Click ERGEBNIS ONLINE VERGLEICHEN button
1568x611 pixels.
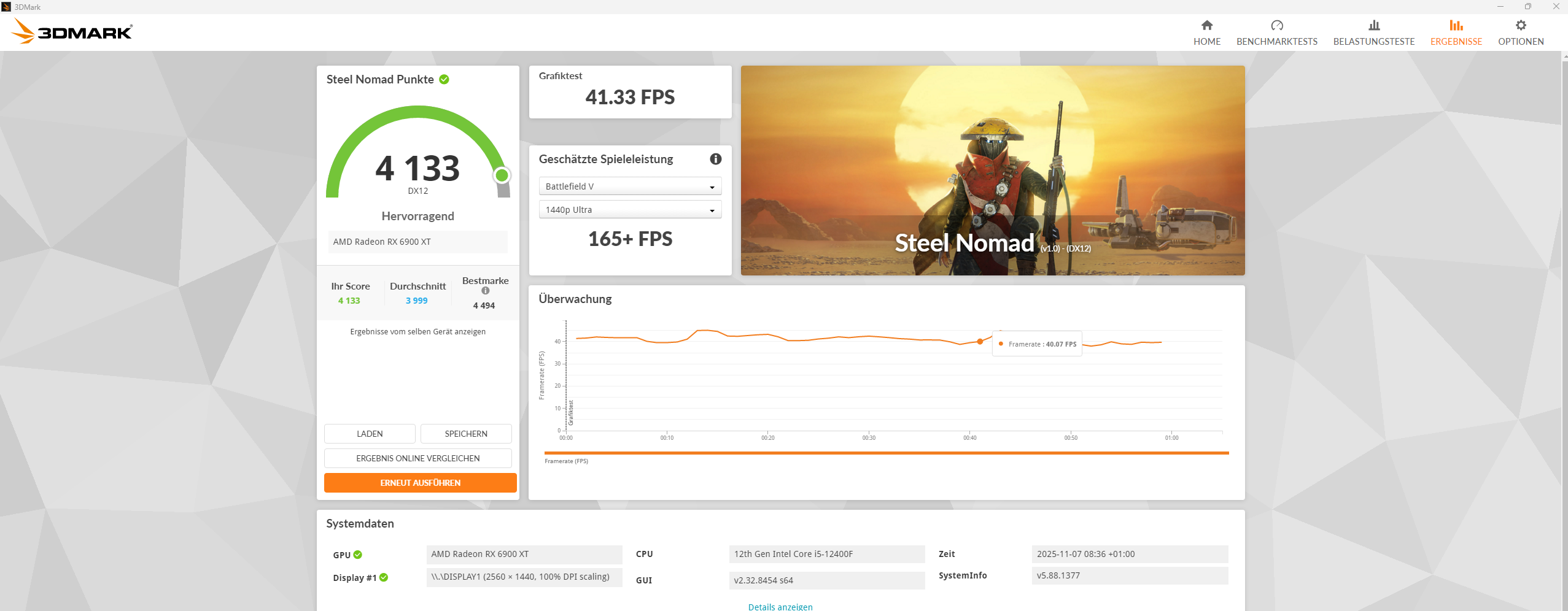tap(418, 458)
